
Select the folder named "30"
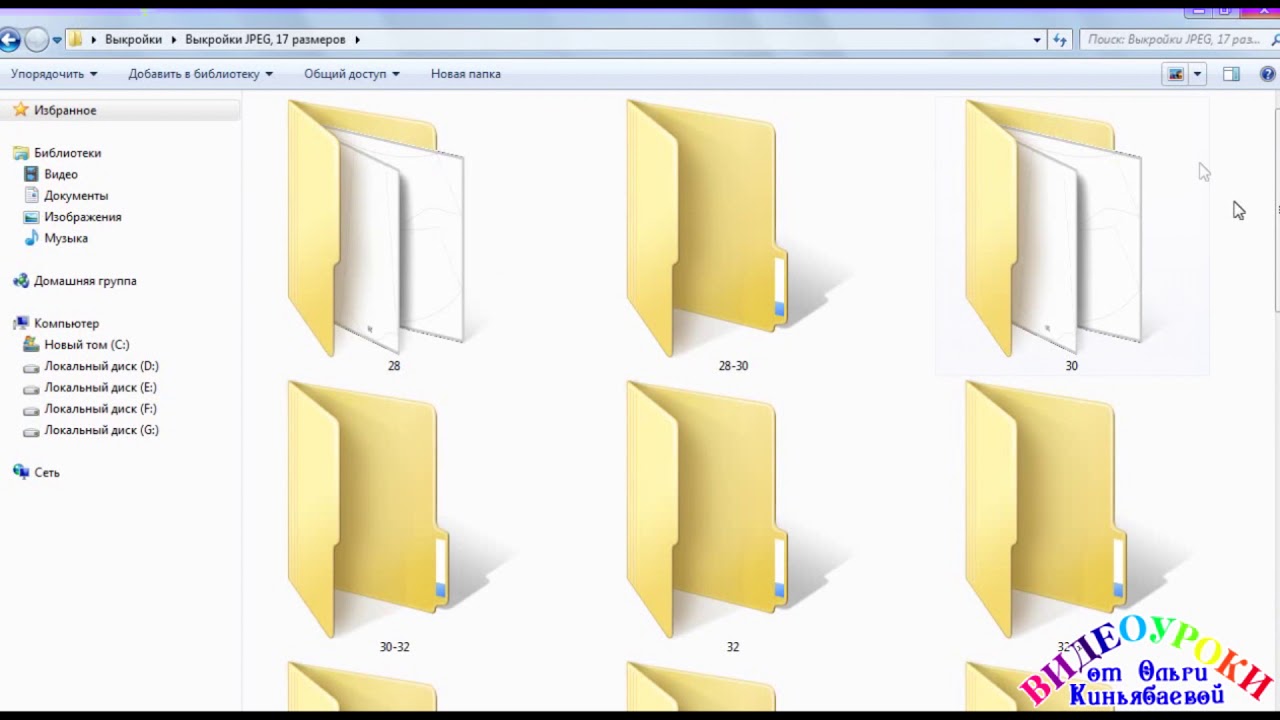1072,237
